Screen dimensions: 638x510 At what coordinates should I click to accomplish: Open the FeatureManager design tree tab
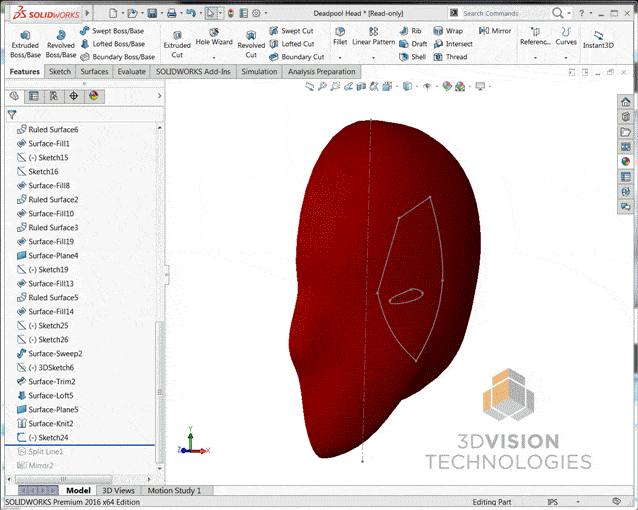[14, 96]
